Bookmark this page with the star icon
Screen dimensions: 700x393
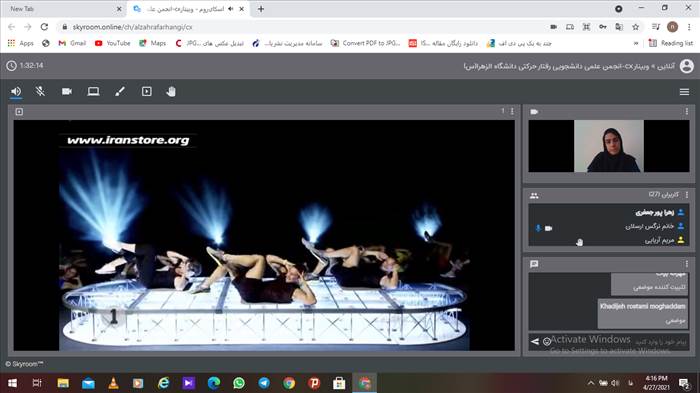pyautogui.click(x=635, y=27)
